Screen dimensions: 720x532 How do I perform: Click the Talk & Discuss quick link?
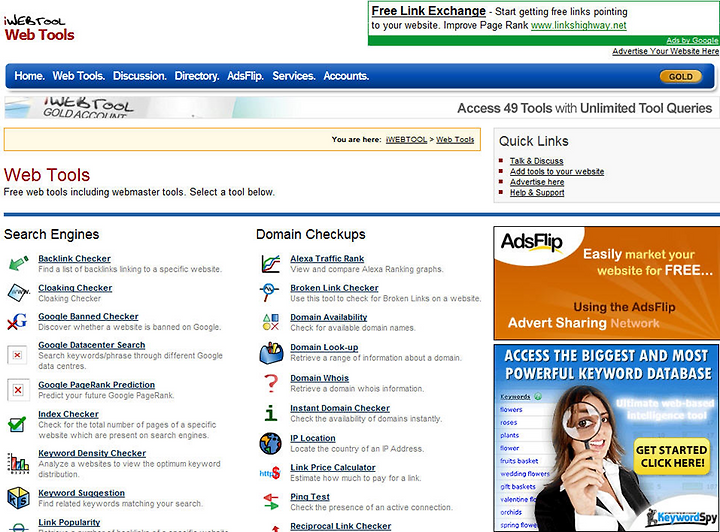[x=536, y=161]
